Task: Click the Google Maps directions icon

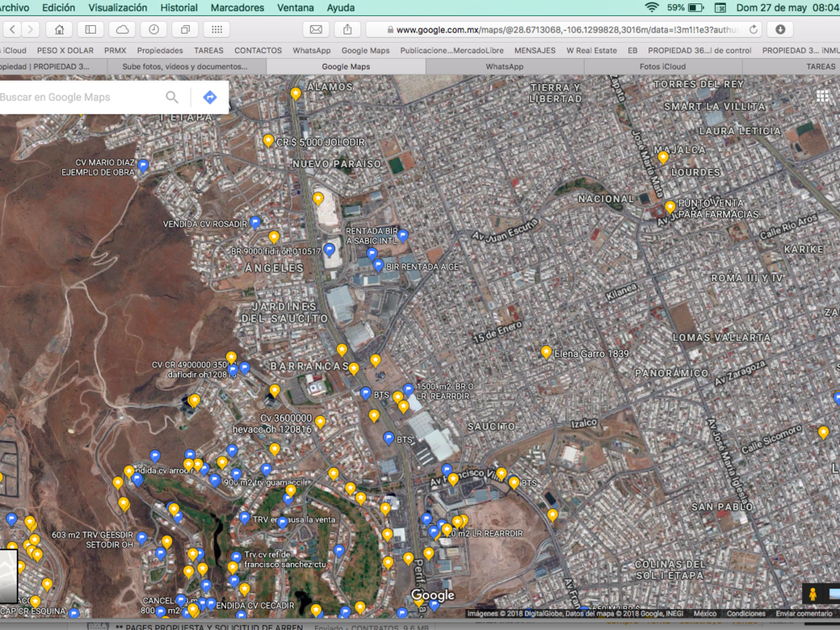Action: (x=209, y=97)
